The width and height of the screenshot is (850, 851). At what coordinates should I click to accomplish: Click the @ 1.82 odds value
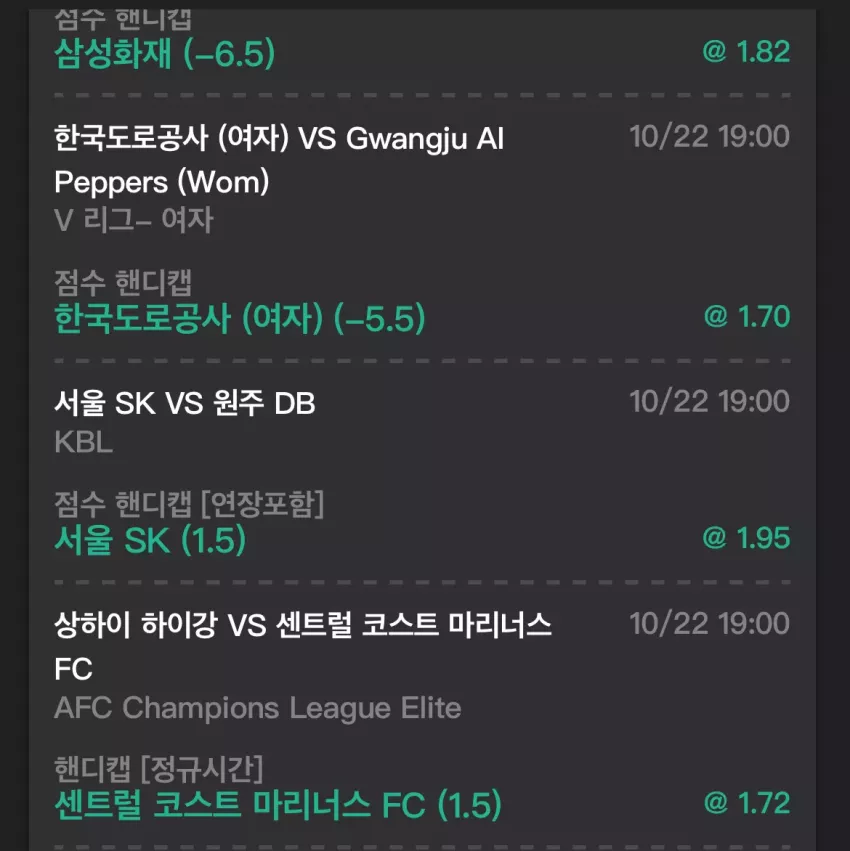(746, 52)
